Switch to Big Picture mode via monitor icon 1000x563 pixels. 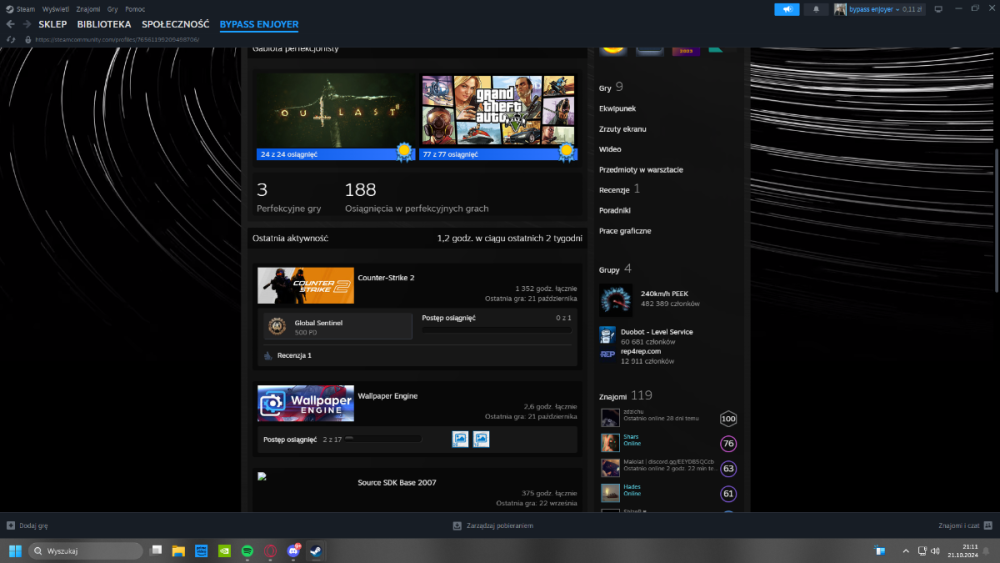click(x=938, y=10)
